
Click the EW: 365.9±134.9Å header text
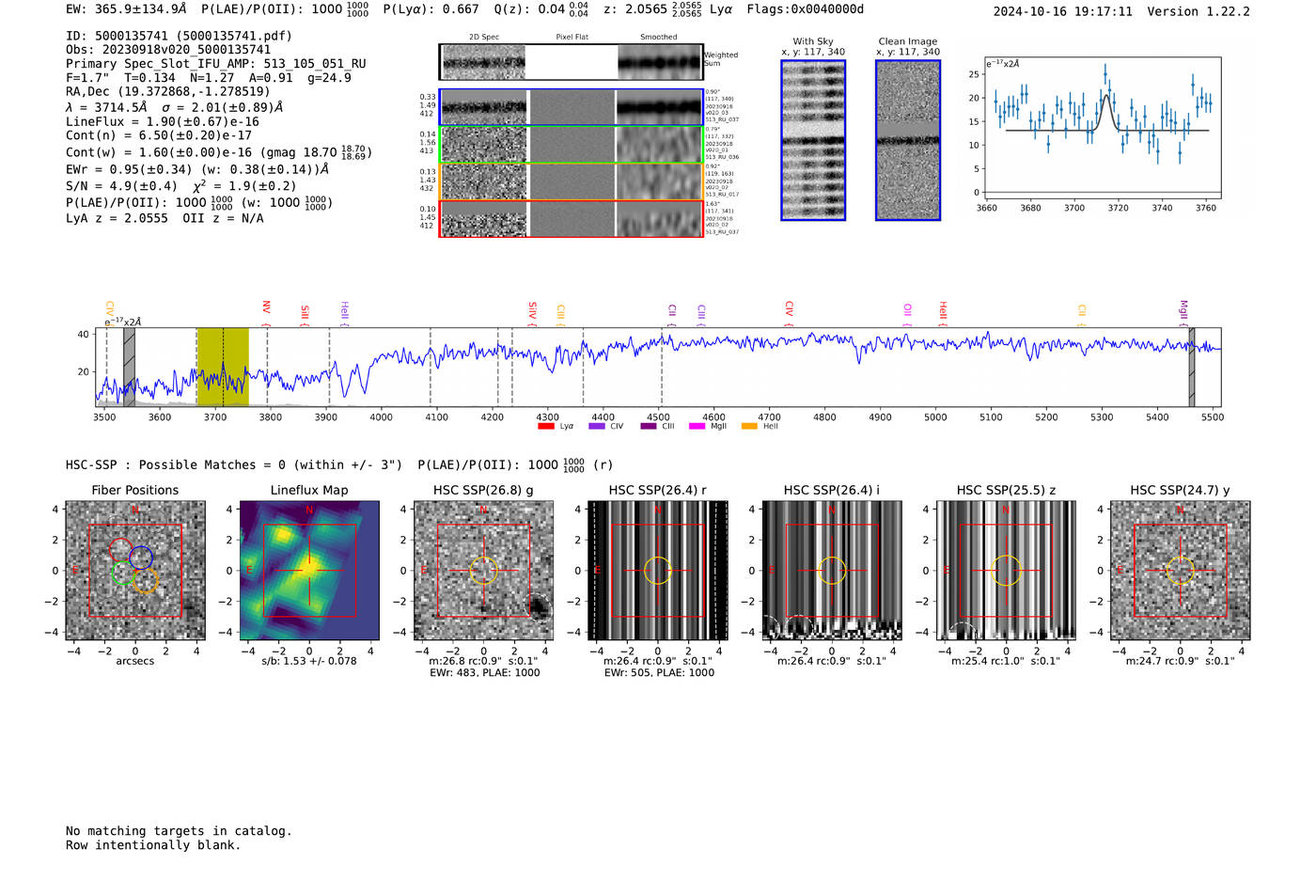[x=126, y=8]
